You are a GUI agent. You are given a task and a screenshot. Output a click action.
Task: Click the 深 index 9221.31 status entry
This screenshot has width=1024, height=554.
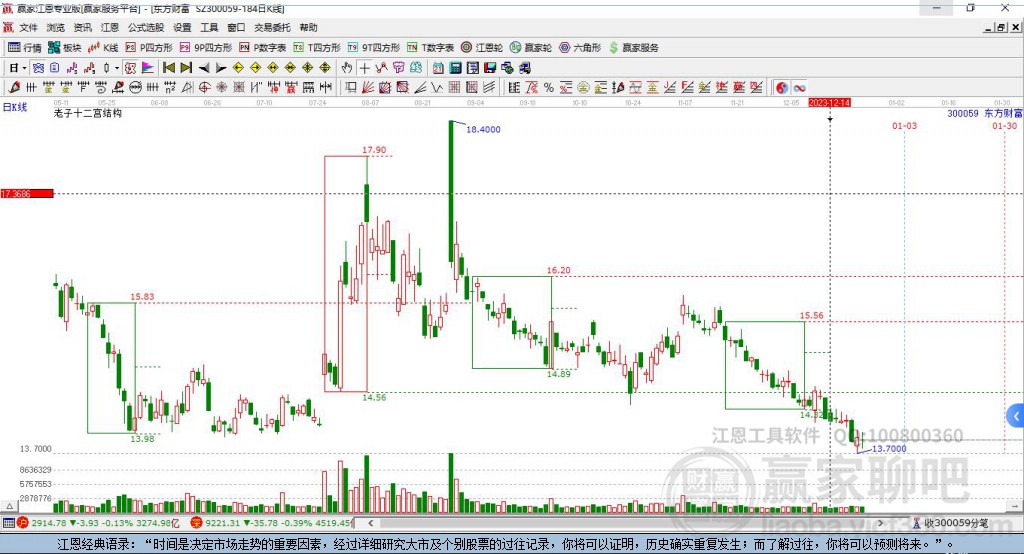tap(272, 523)
